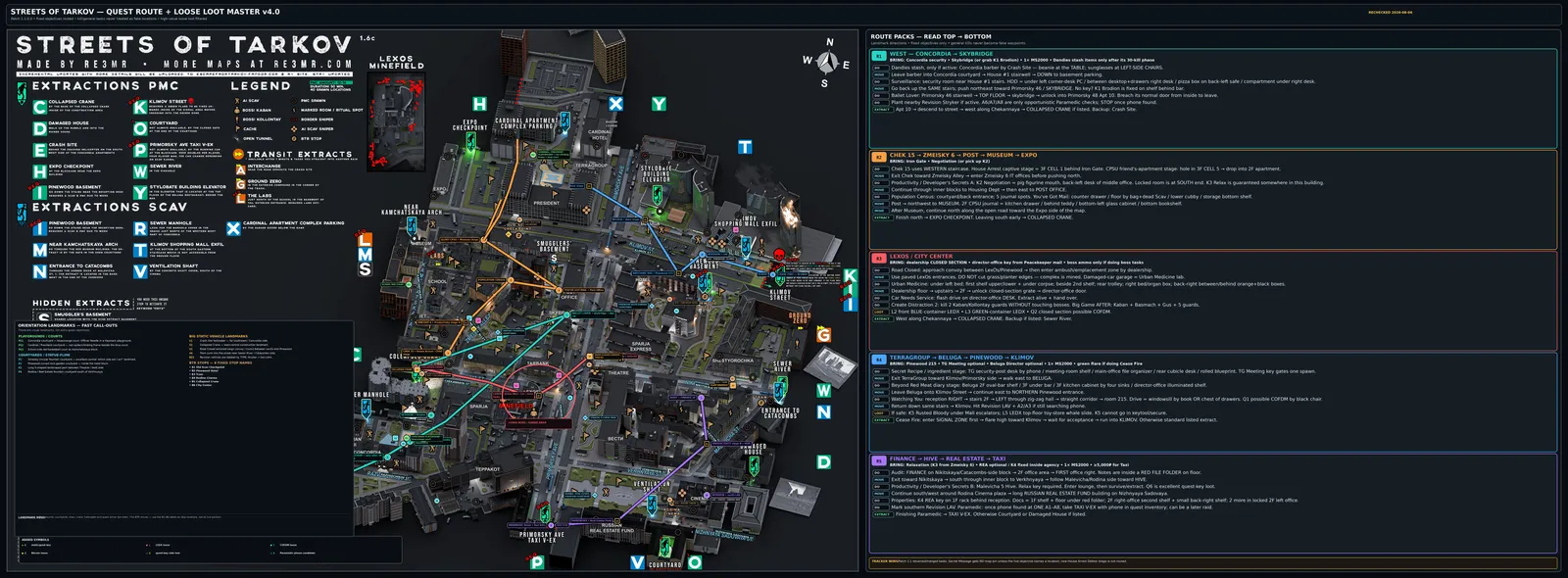
Task: Select the Chek 15 Zmeisky 6 route title
Action: click(963, 155)
